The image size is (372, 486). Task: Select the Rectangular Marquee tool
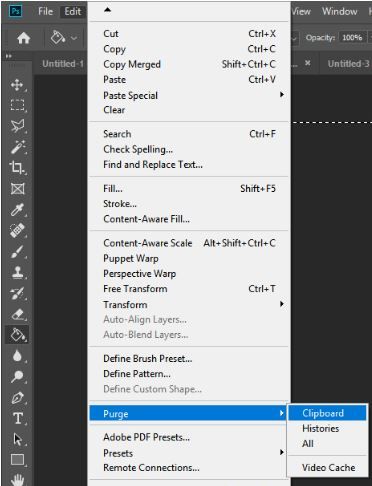pyautogui.click(x=17, y=105)
